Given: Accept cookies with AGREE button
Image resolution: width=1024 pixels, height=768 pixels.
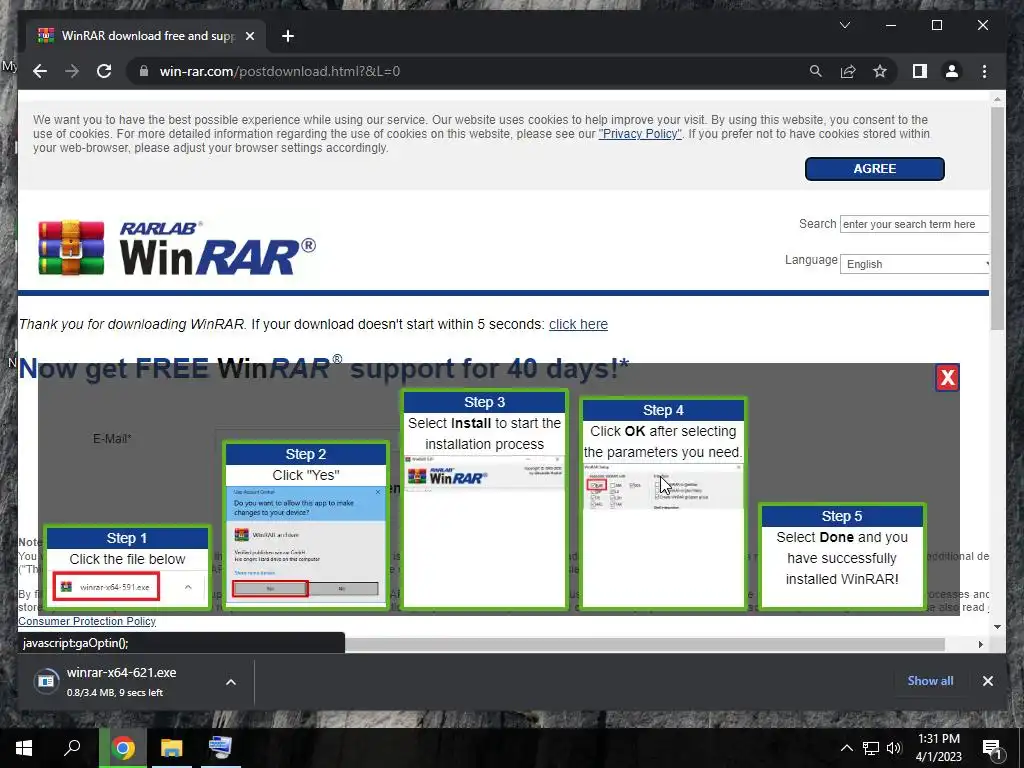Looking at the screenshot, I should (874, 168).
